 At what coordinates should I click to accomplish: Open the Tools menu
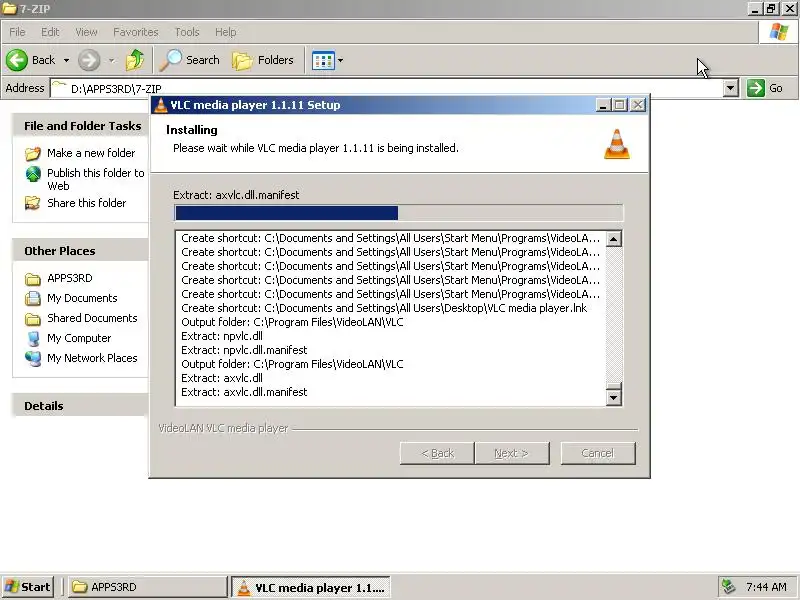pos(187,32)
